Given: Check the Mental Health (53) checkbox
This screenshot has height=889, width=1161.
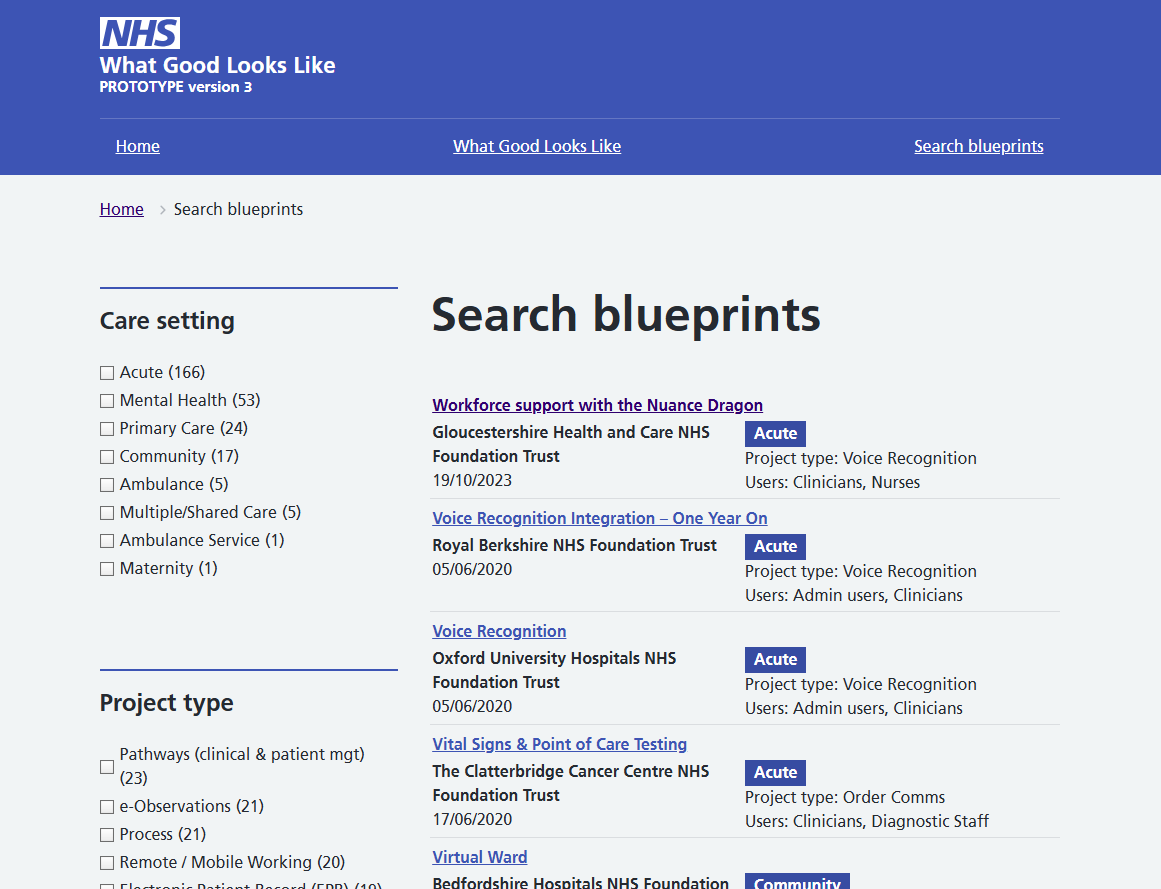Looking at the screenshot, I should tap(107, 400).
